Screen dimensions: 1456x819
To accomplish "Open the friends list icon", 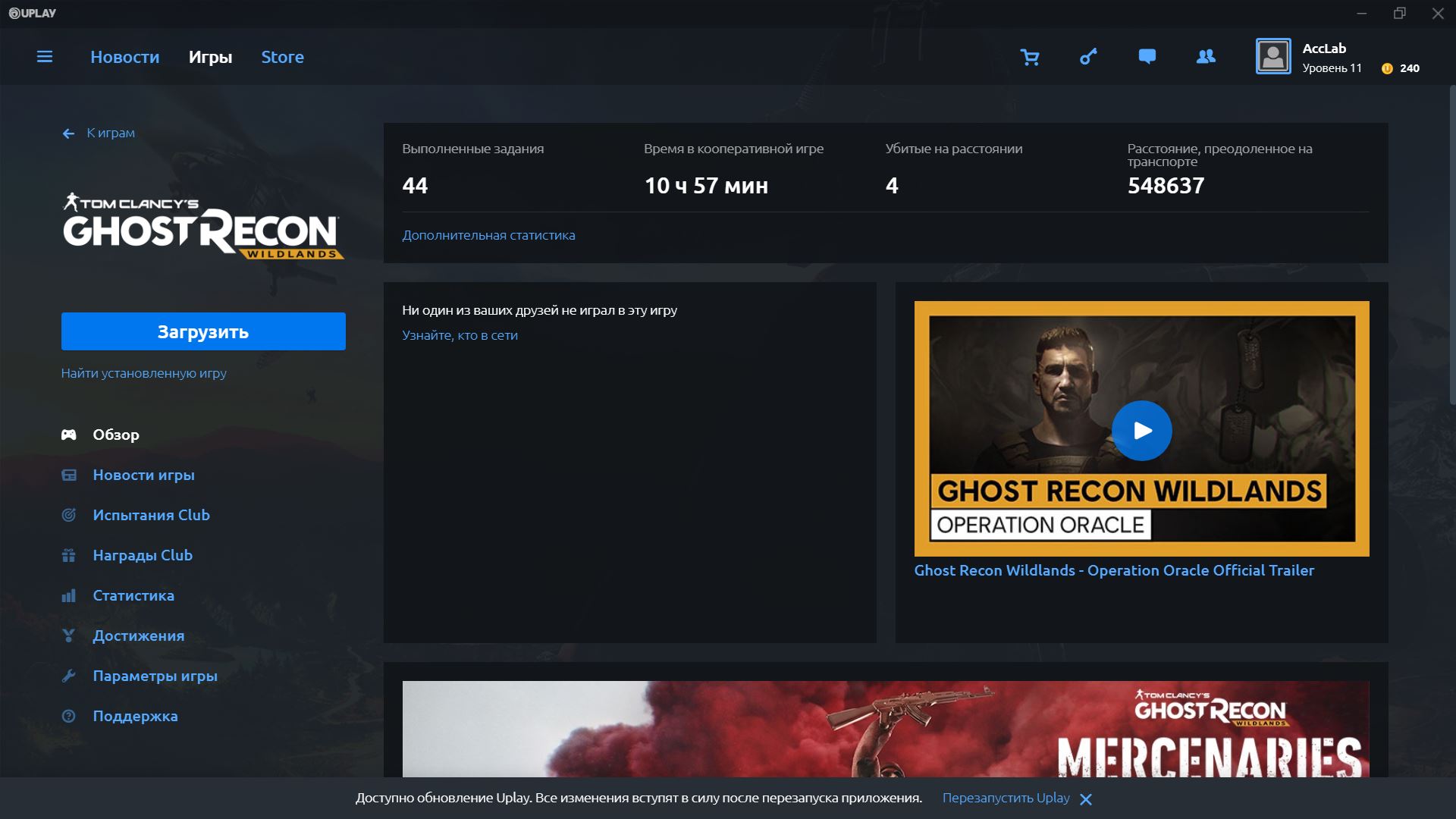I will point(1206,57).
